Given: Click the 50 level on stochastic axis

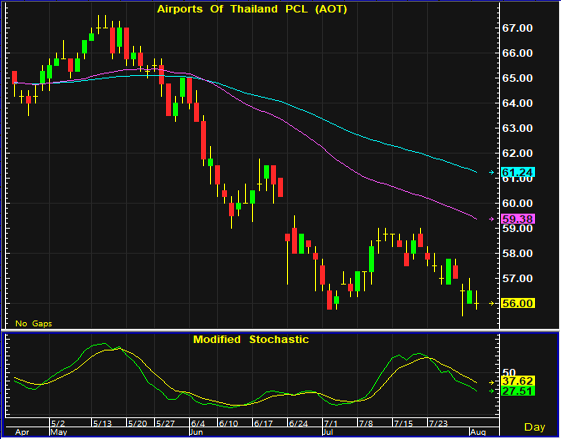Looking at the screenshot, I should tap(508, 373).
